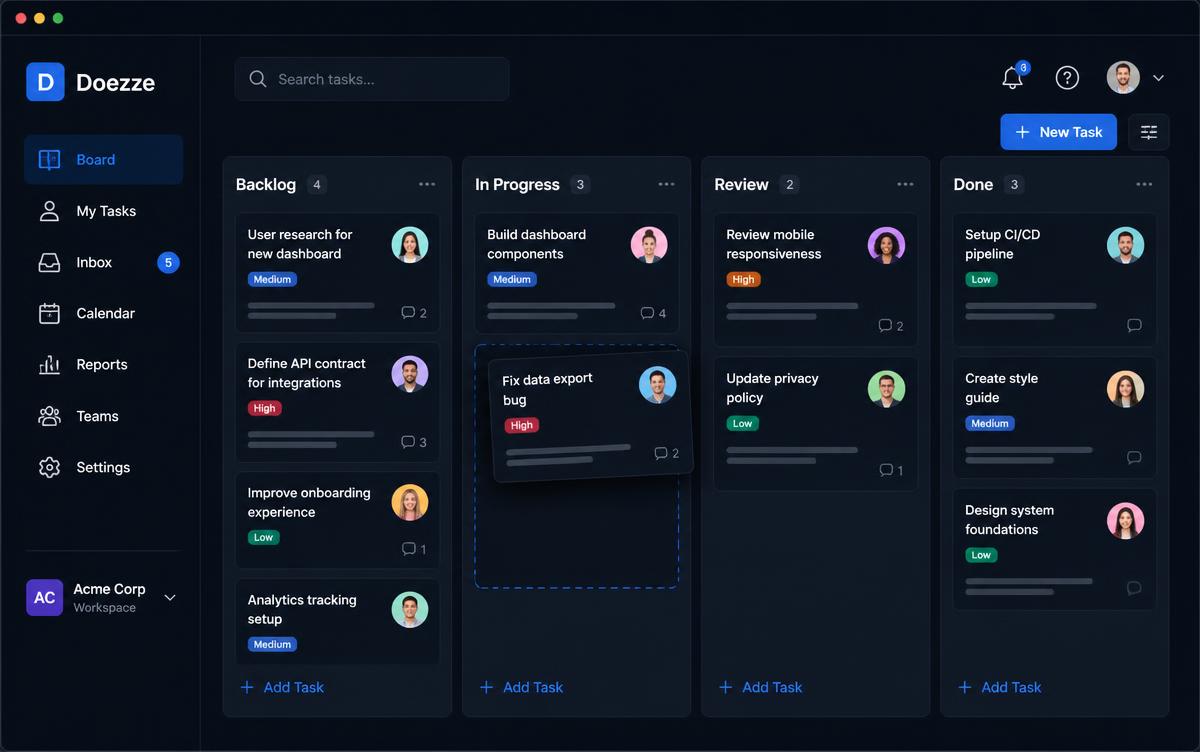
Task: Open Review mobile responsiveness card
Action: pos(815,279)
